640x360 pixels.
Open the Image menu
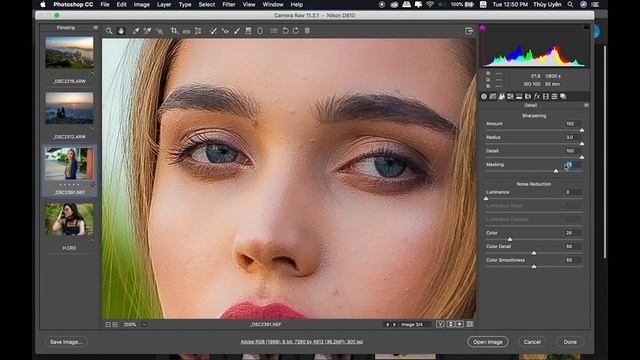pyautogui.click(x=142, y=4)
